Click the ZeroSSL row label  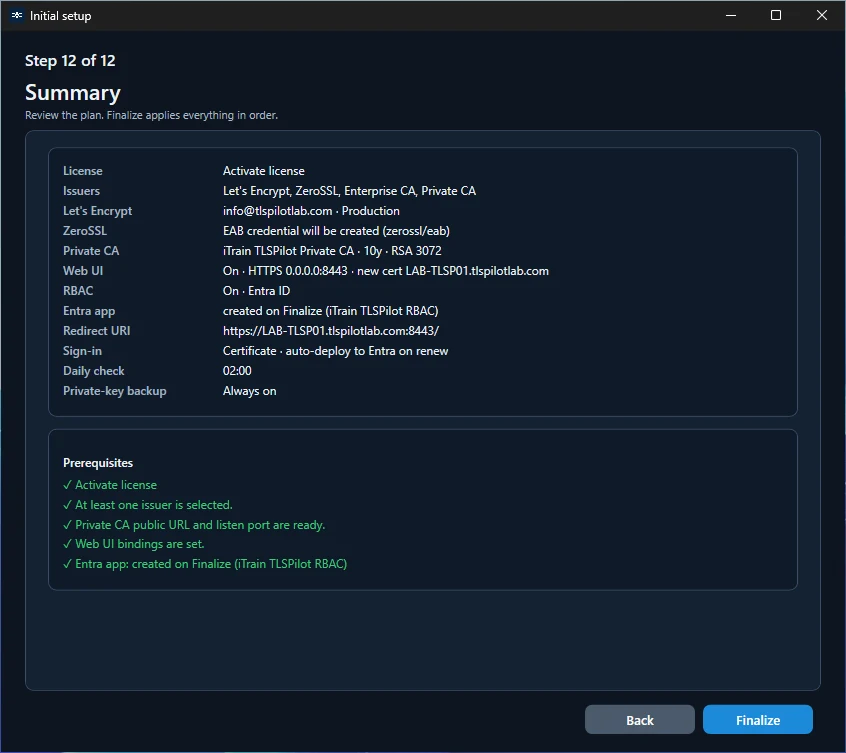point(85,231)
